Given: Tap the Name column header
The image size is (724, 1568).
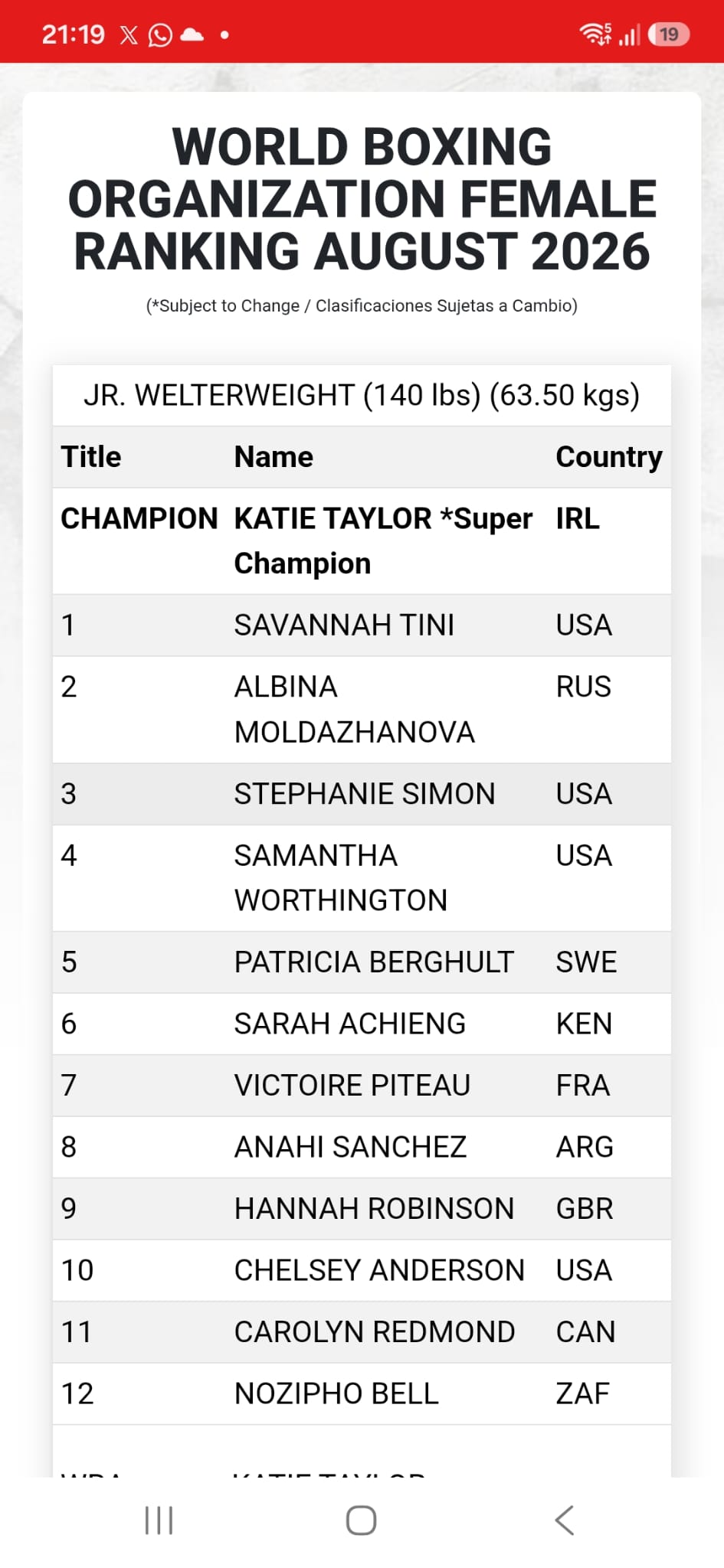Looking at the screenshot, I should pos(274,457).
